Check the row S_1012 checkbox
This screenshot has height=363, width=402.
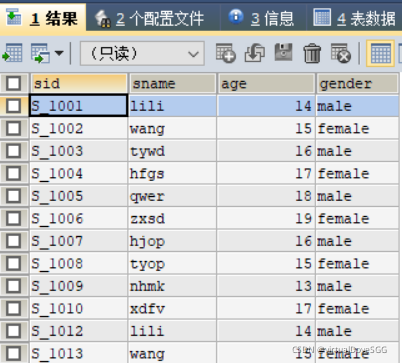tap(14, 331)
